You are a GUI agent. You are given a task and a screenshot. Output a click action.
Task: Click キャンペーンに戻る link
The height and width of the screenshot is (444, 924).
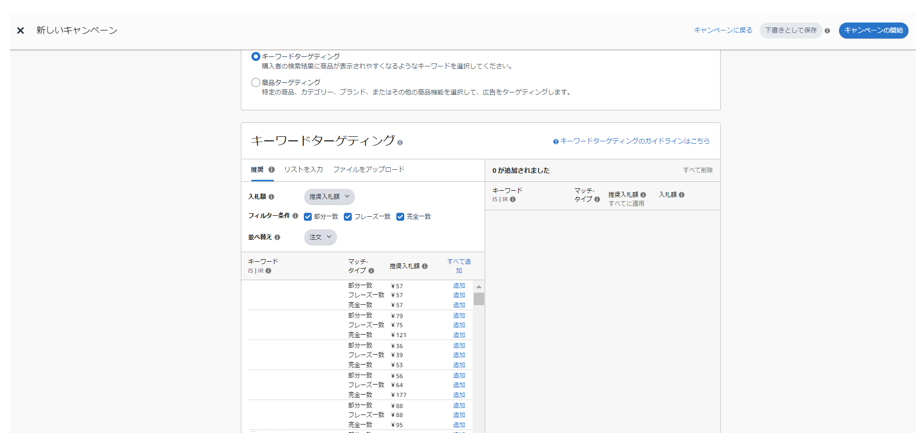coord(723,31)
